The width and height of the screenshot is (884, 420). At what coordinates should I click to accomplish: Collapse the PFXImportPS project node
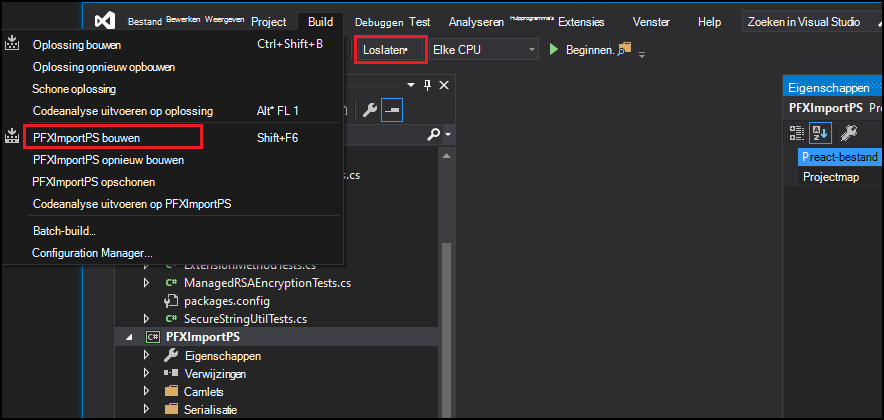(x=130, y=338)
